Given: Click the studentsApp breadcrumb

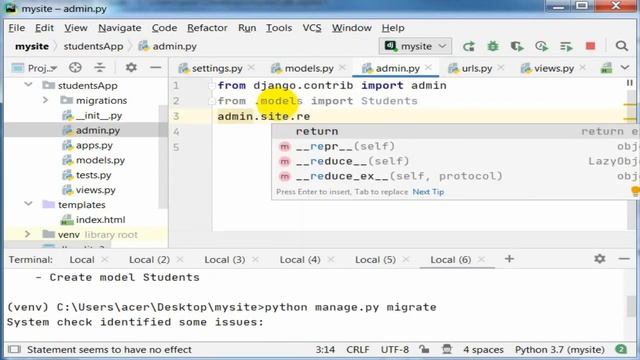Looking at the screenshot, I should point(93,47).
